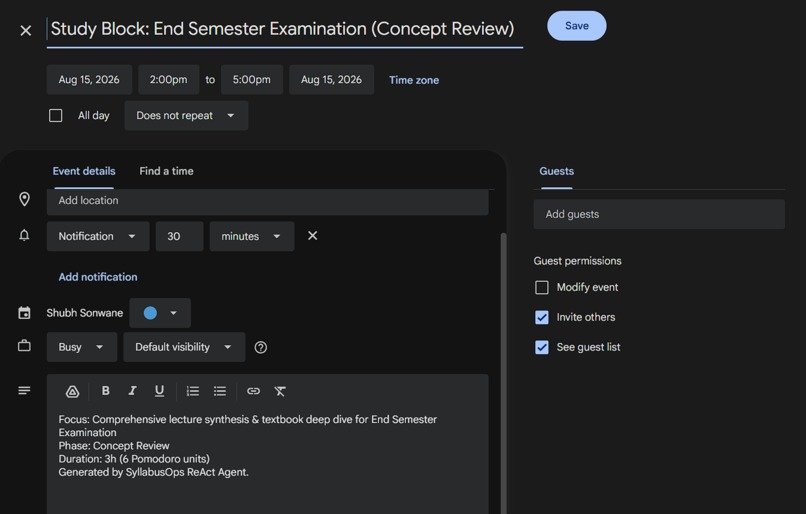806x514 pixels.
Task: Remove formatting from description text
Action: pyautogui.click(x=280, y=392)
